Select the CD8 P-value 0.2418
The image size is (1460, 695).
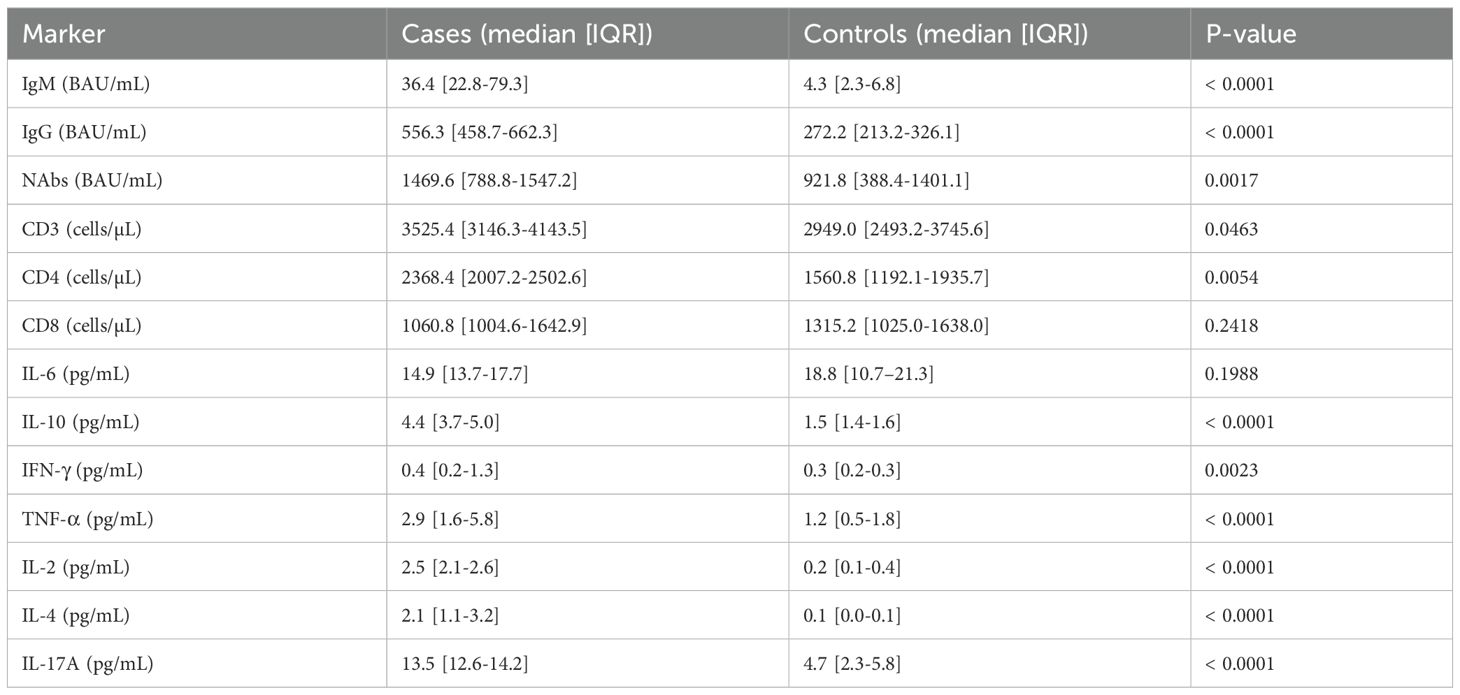[x=1232, y=326]
